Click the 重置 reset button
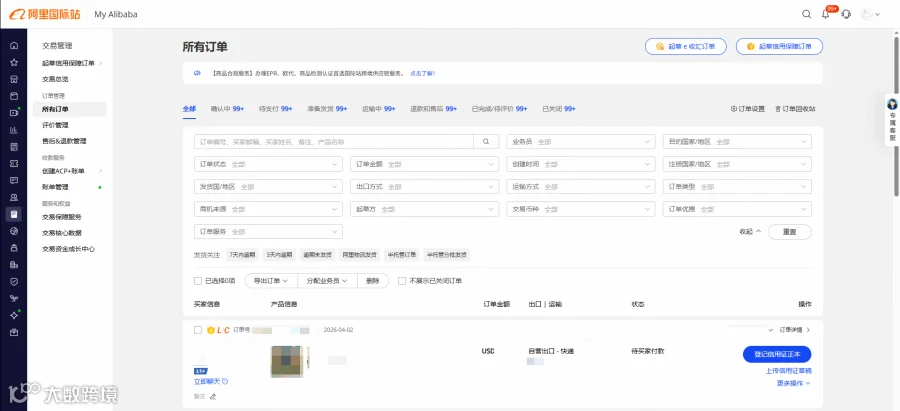900x411 pixels. pyautogui.click(x=789, y=232)
